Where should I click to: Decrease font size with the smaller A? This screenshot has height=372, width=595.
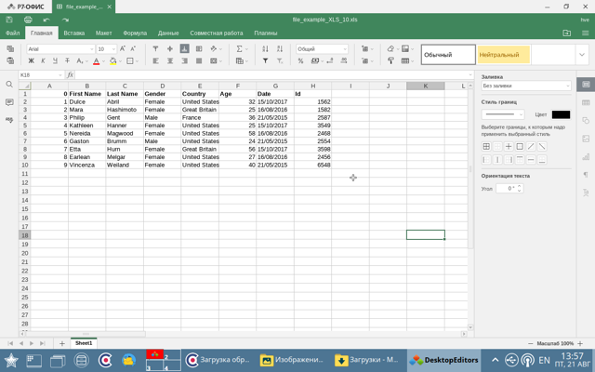click(133, 49)
